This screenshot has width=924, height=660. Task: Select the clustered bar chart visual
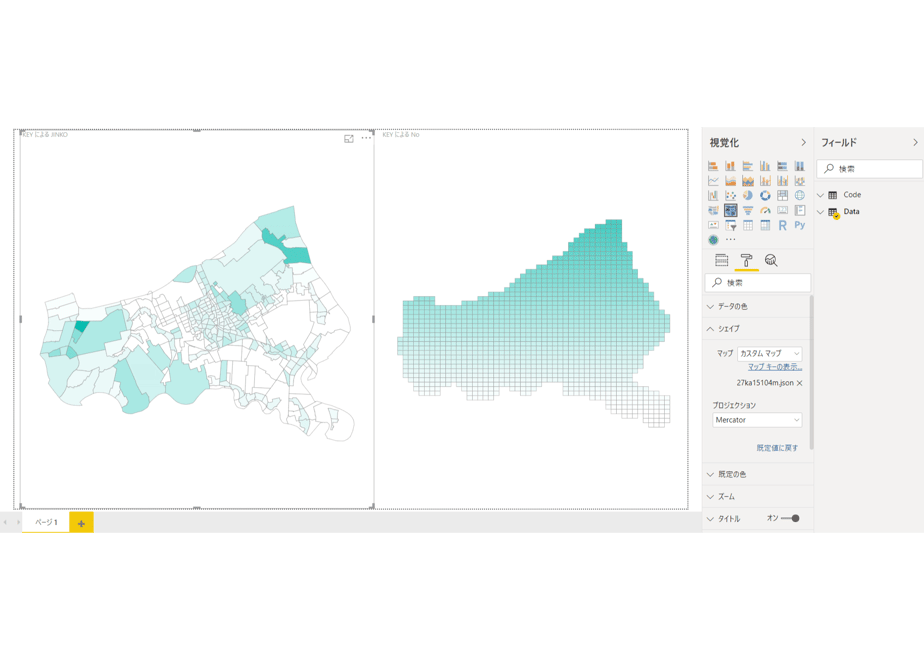748,166
